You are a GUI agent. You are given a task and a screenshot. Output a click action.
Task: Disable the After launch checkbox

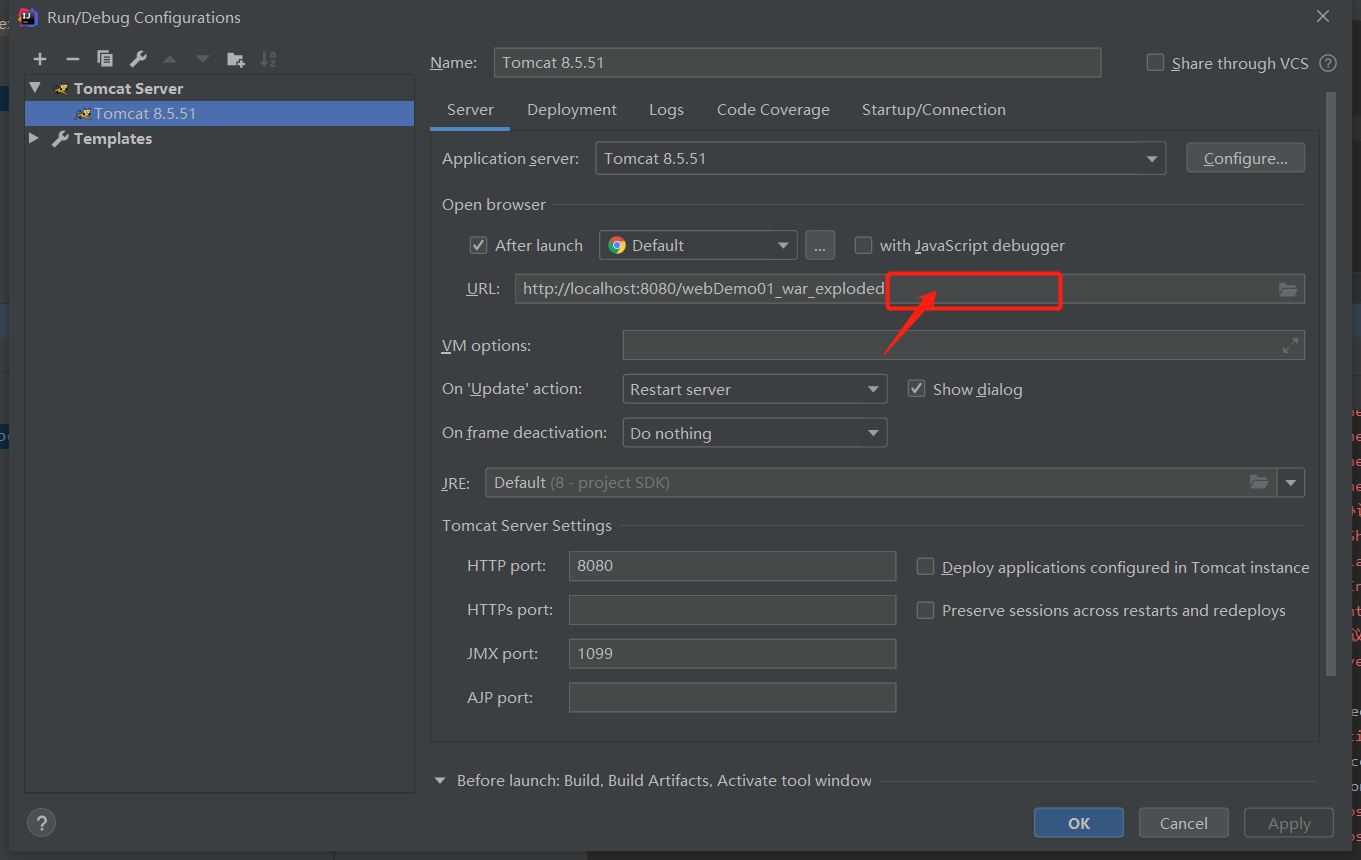(478, 245)
